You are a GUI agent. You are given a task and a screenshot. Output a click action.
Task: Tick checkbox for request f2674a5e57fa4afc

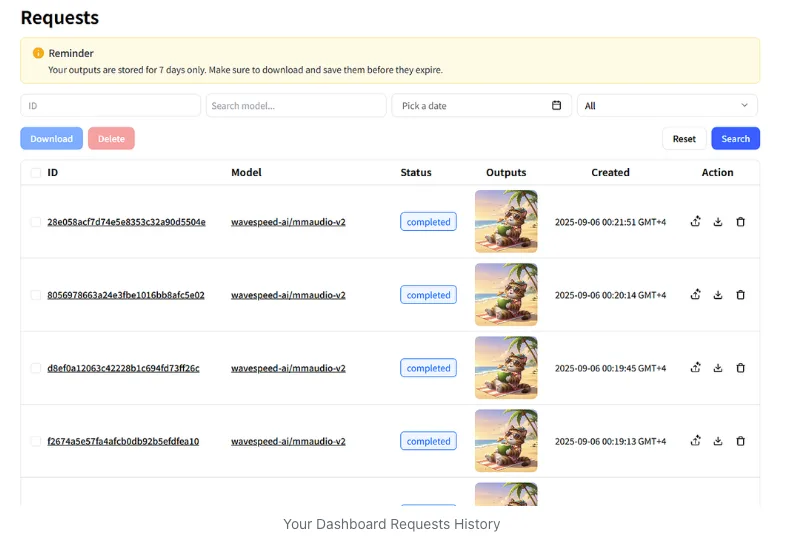click(x=36, y=441)
